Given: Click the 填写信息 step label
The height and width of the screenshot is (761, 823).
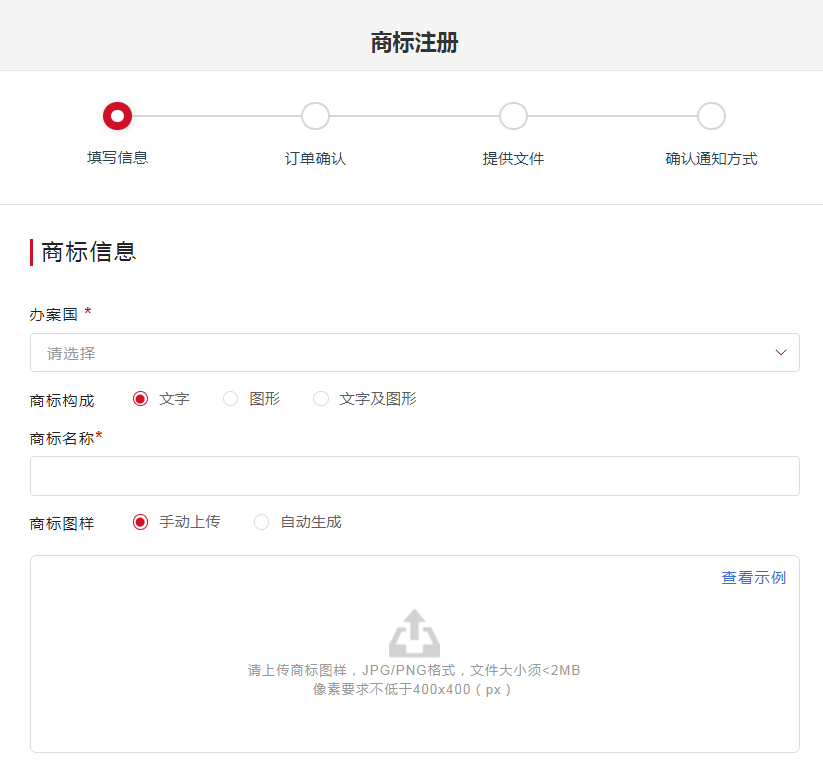Looking at the screenshot, I should click(x=117, y=158).
